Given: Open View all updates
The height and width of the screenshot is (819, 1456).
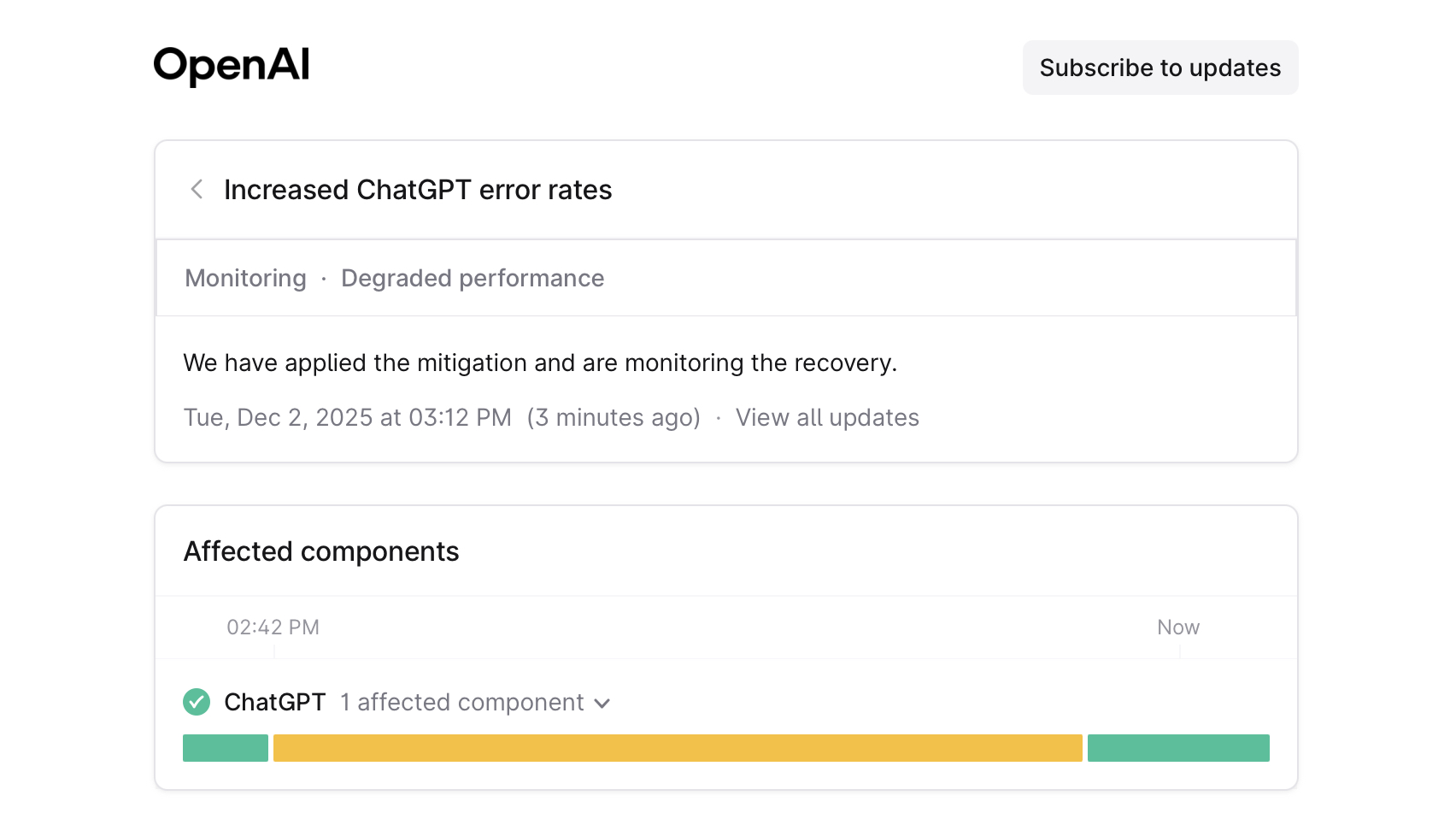Looking at the screenshot, I should (826, 417).
